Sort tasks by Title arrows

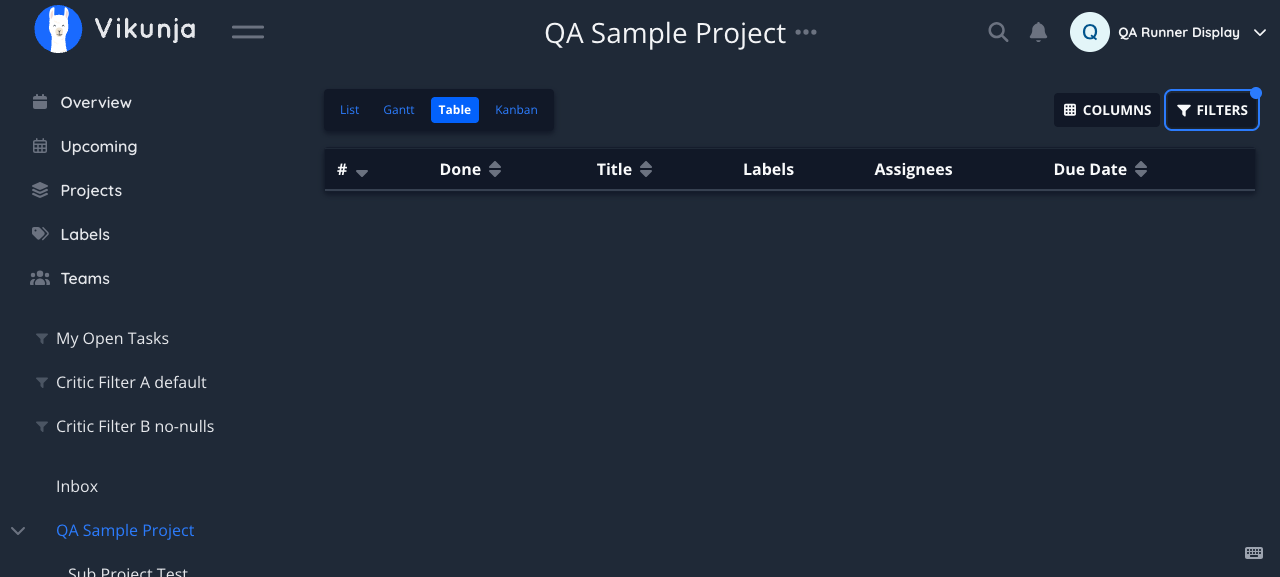click(x=646, y=170)
